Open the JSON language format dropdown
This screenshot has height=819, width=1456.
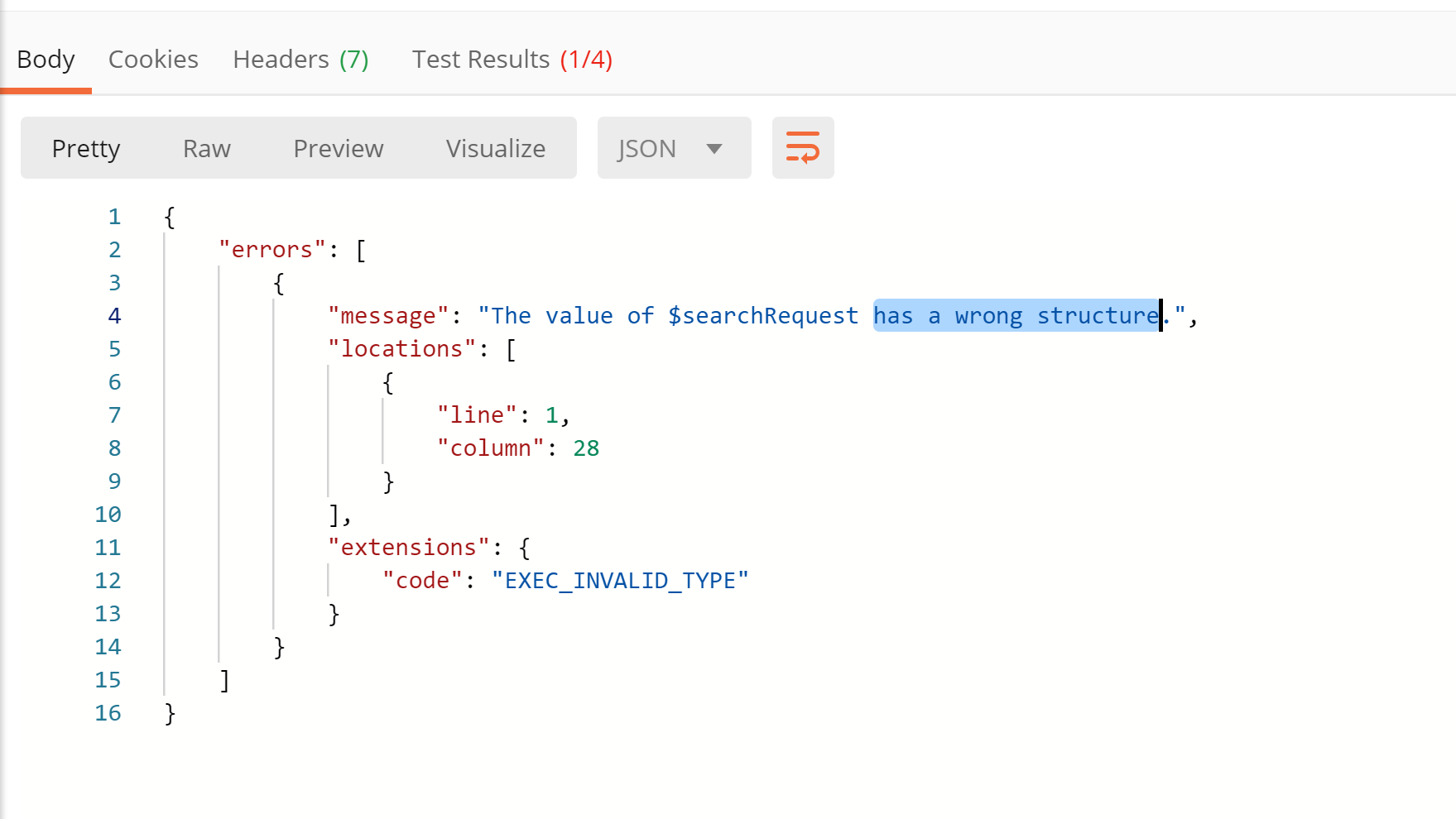[x=672, y=147]
